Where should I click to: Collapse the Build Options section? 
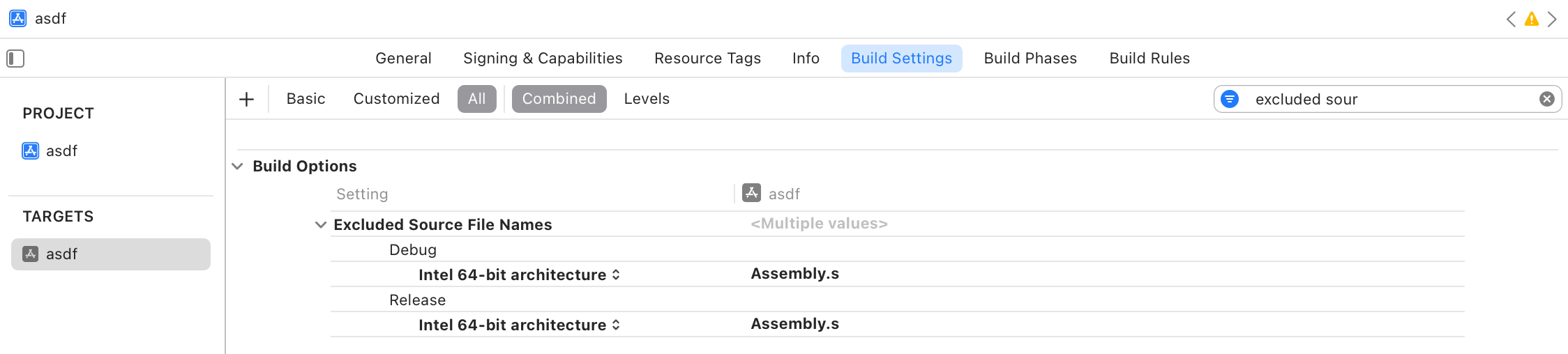click(237, 167)
